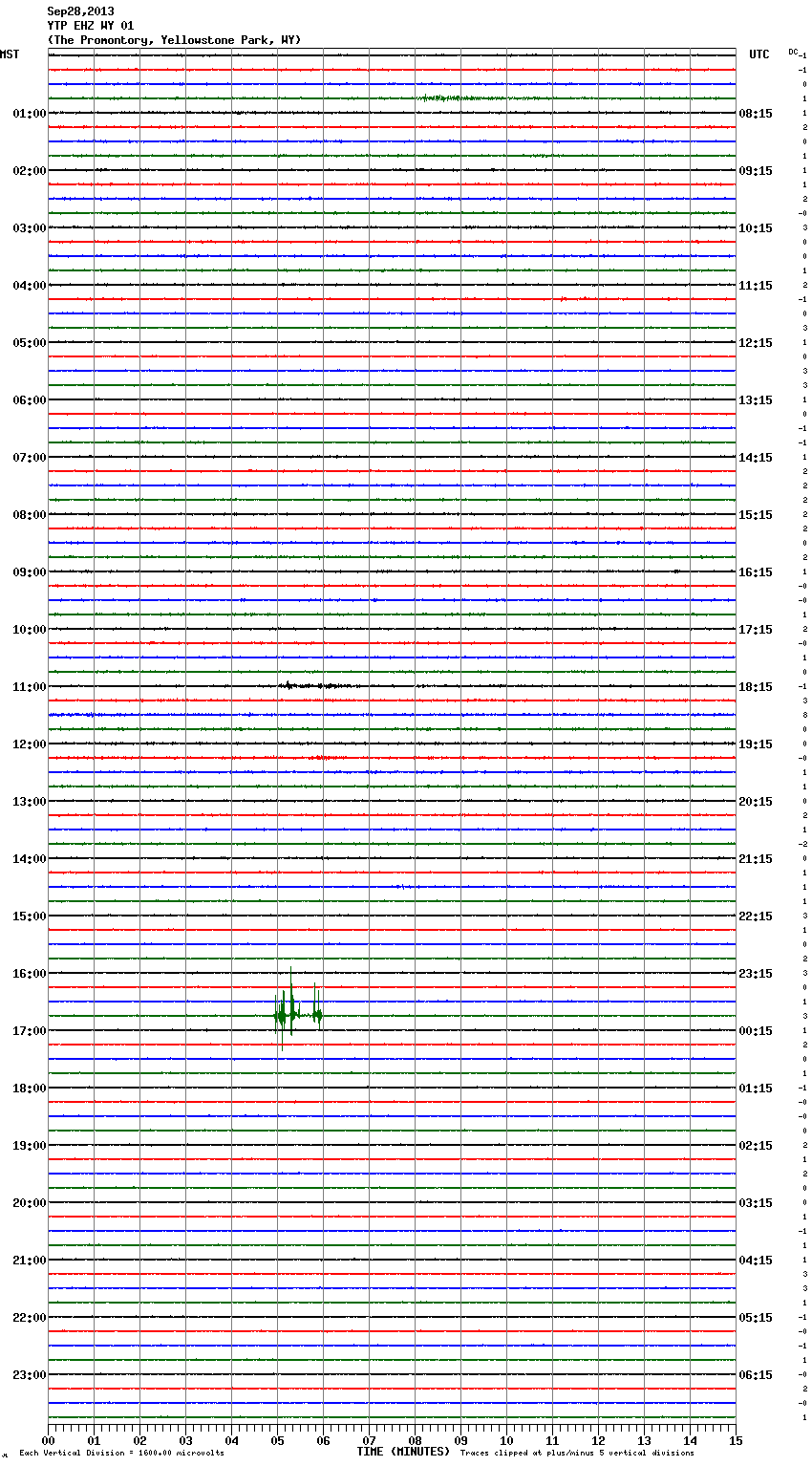Click the '14:15' UTC time label
Image resolution: width=812 pixels, height=1466 pixels.
pos(756,458)
